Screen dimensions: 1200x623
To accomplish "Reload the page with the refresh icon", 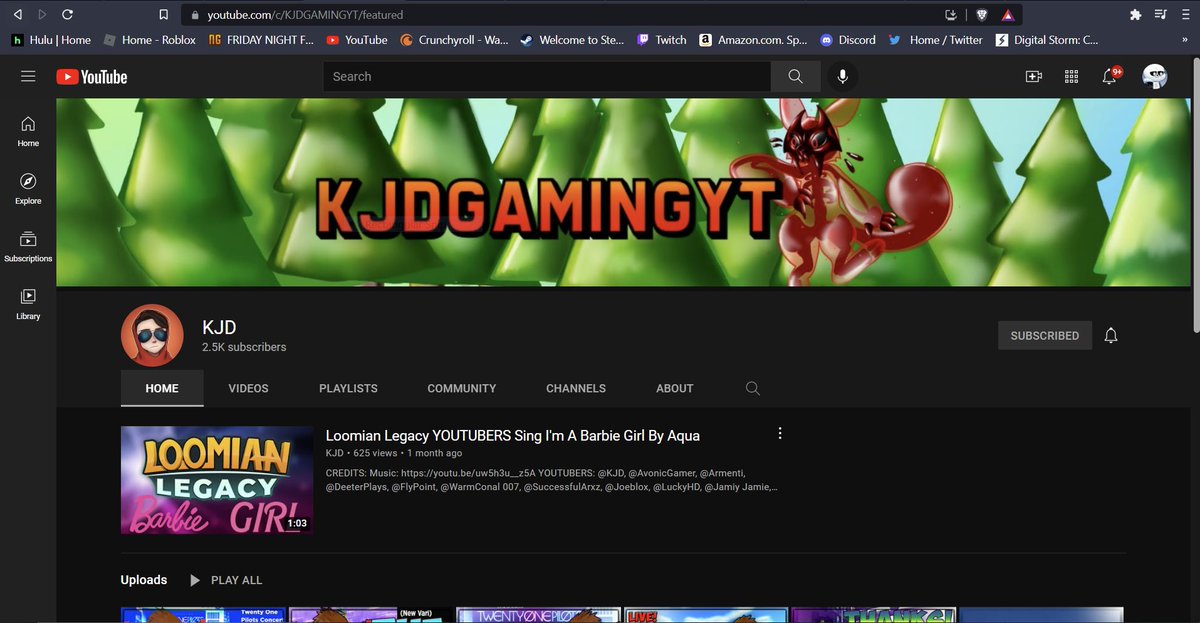I will click(x=67, y=15).
